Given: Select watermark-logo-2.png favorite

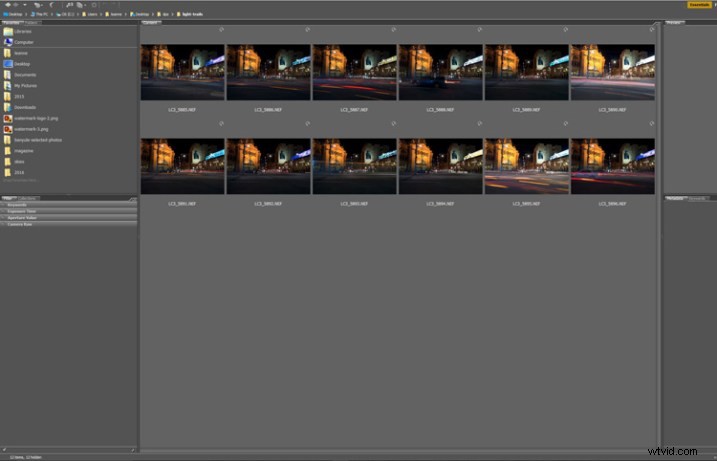Looking at the screenshot, I should click(x=31, y=118).
